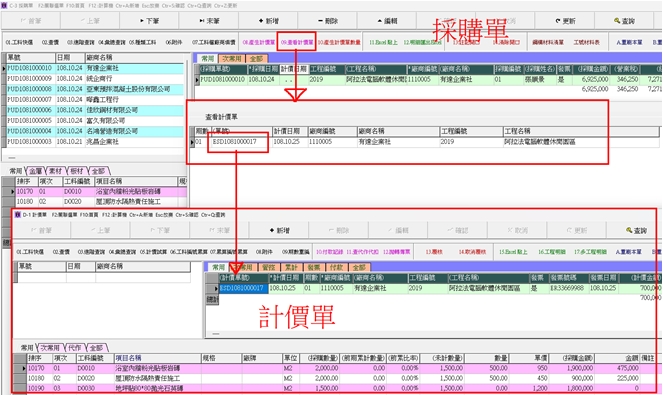Viewport: 663px width, 395px height.
Task: Select 板材 tab in 採購單 item list
Action: click(x=77, y=171)
